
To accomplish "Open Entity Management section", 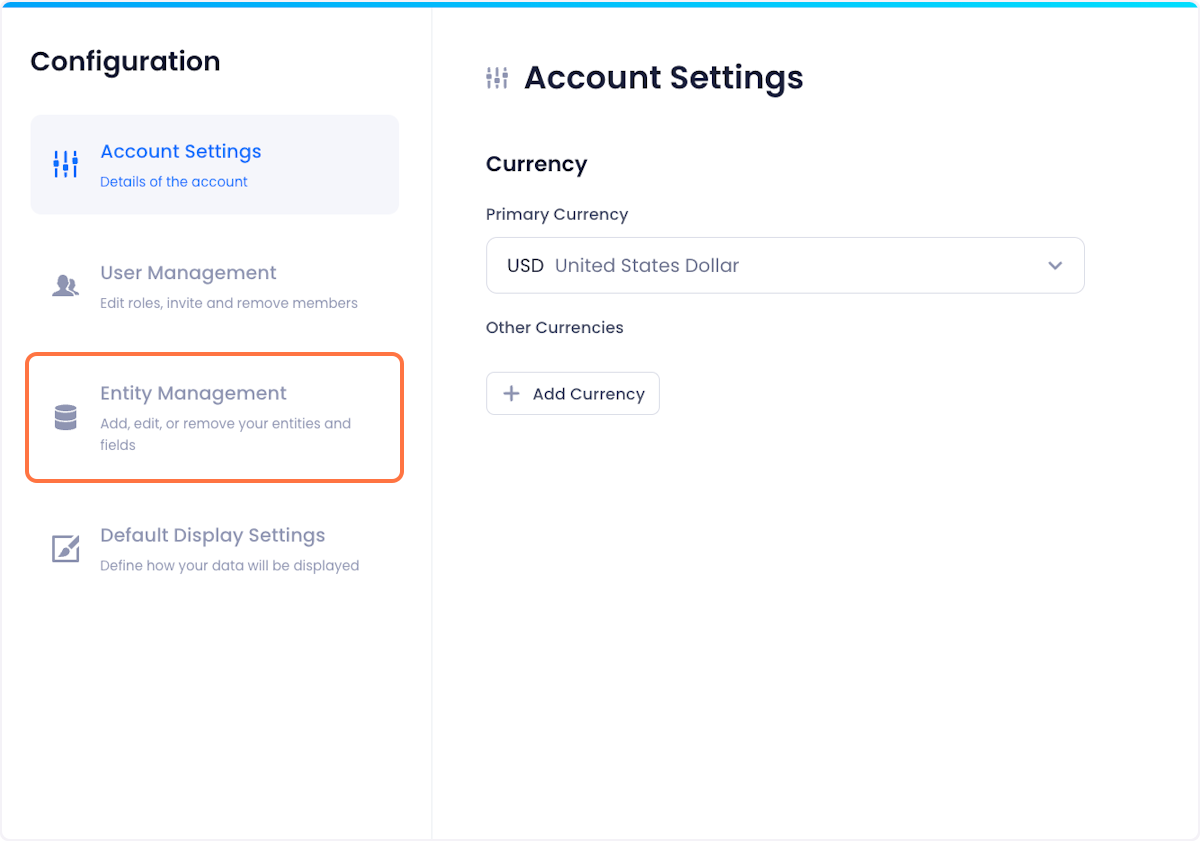I will pyautogui.click(x=215, y=417).
